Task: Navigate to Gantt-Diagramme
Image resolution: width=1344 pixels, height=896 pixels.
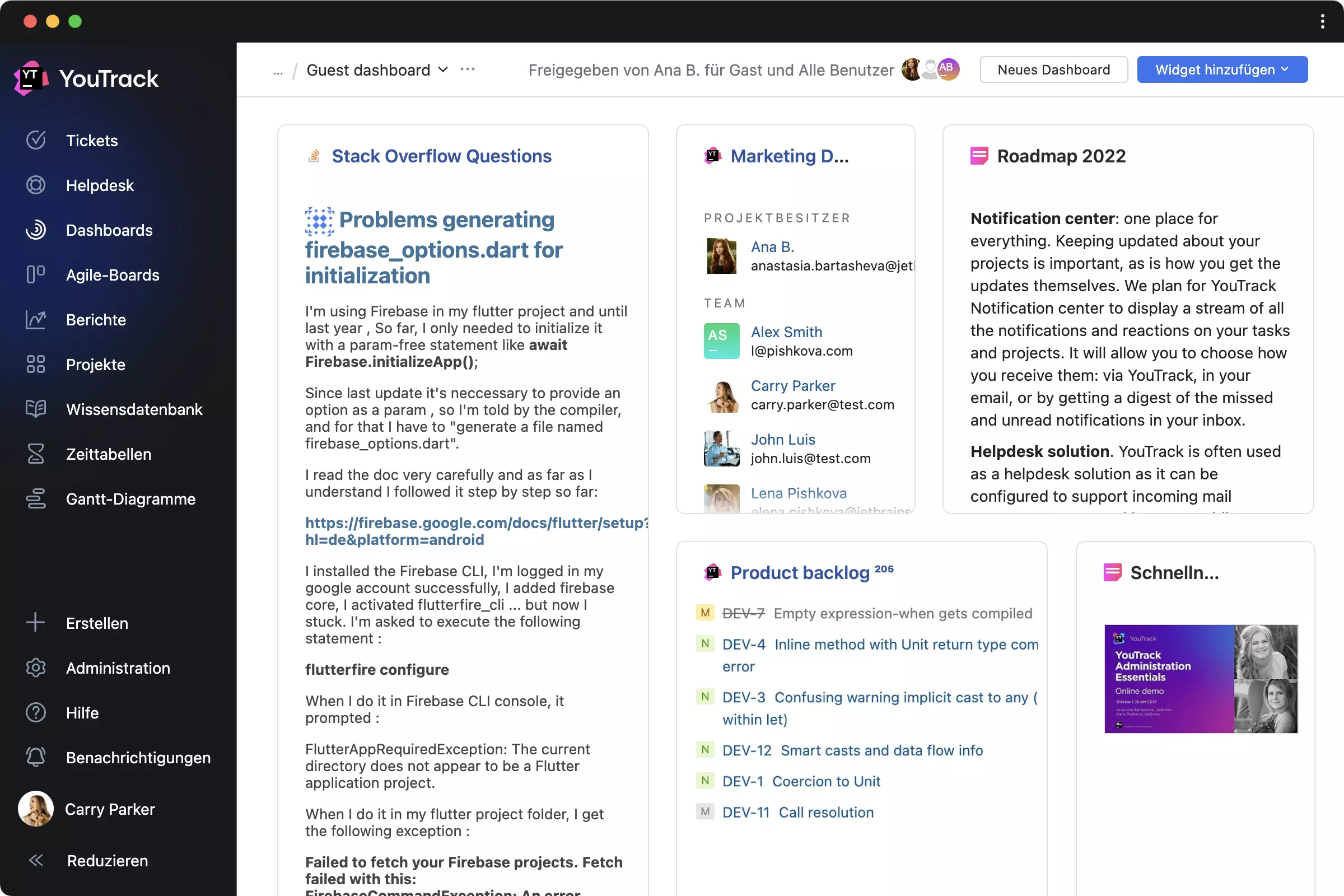Action: pyautogui.click(x=131, y=498)
